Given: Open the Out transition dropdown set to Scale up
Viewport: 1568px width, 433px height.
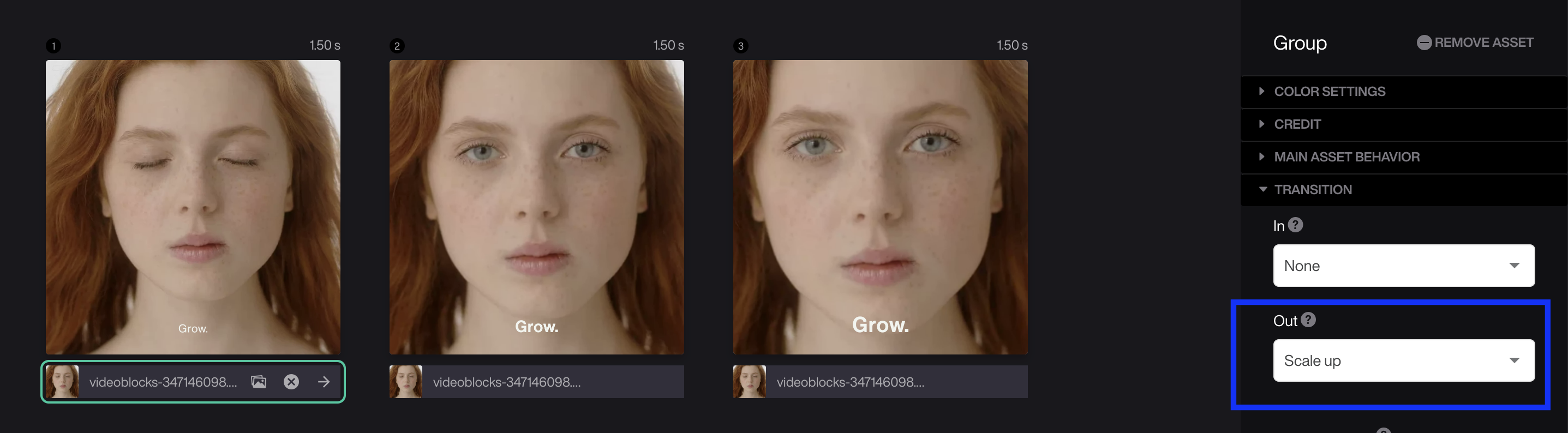Looking at the screenshot, I should [1404, 360].
